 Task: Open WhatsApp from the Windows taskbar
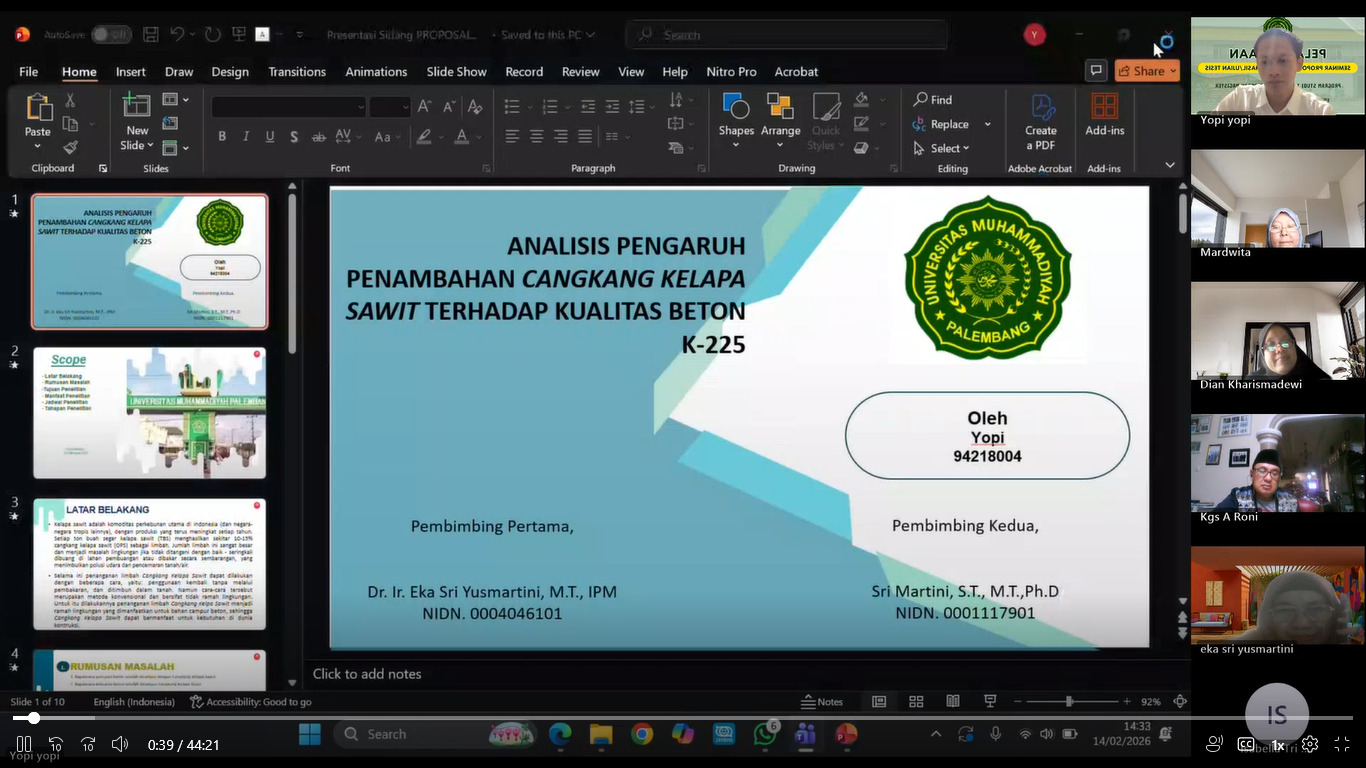pyautogui.click(x=765, y=735)
